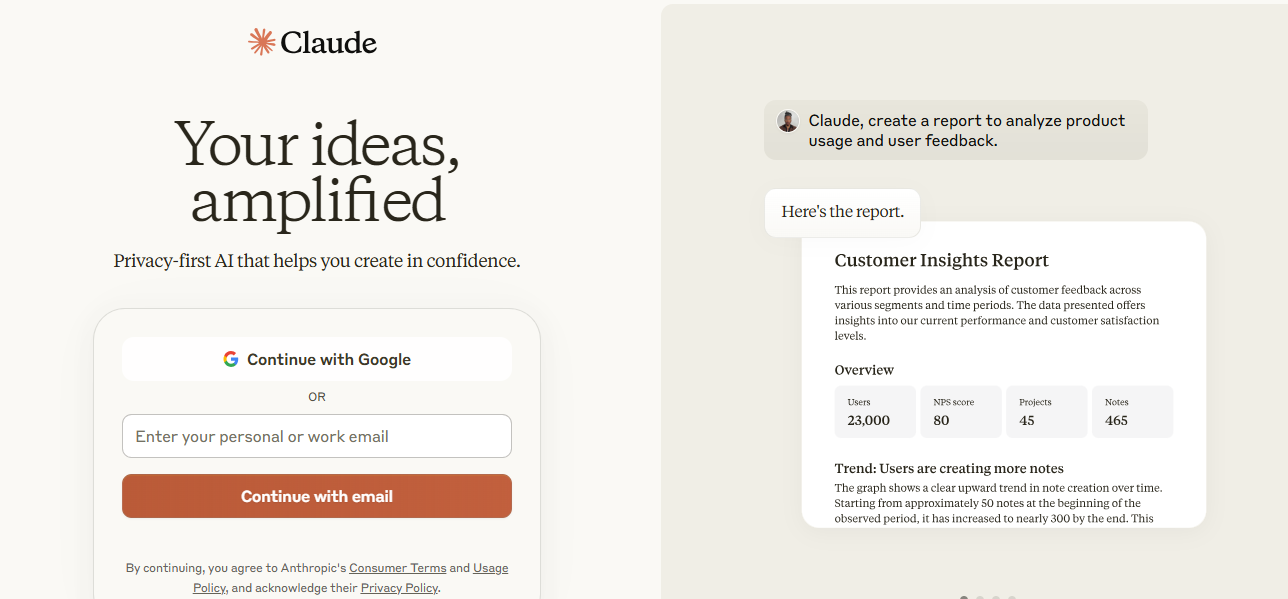1288x599 pixels.
Task: Select the fourth carousel dot indicator
Action: pyautogui.click(x=1012, y=597)
